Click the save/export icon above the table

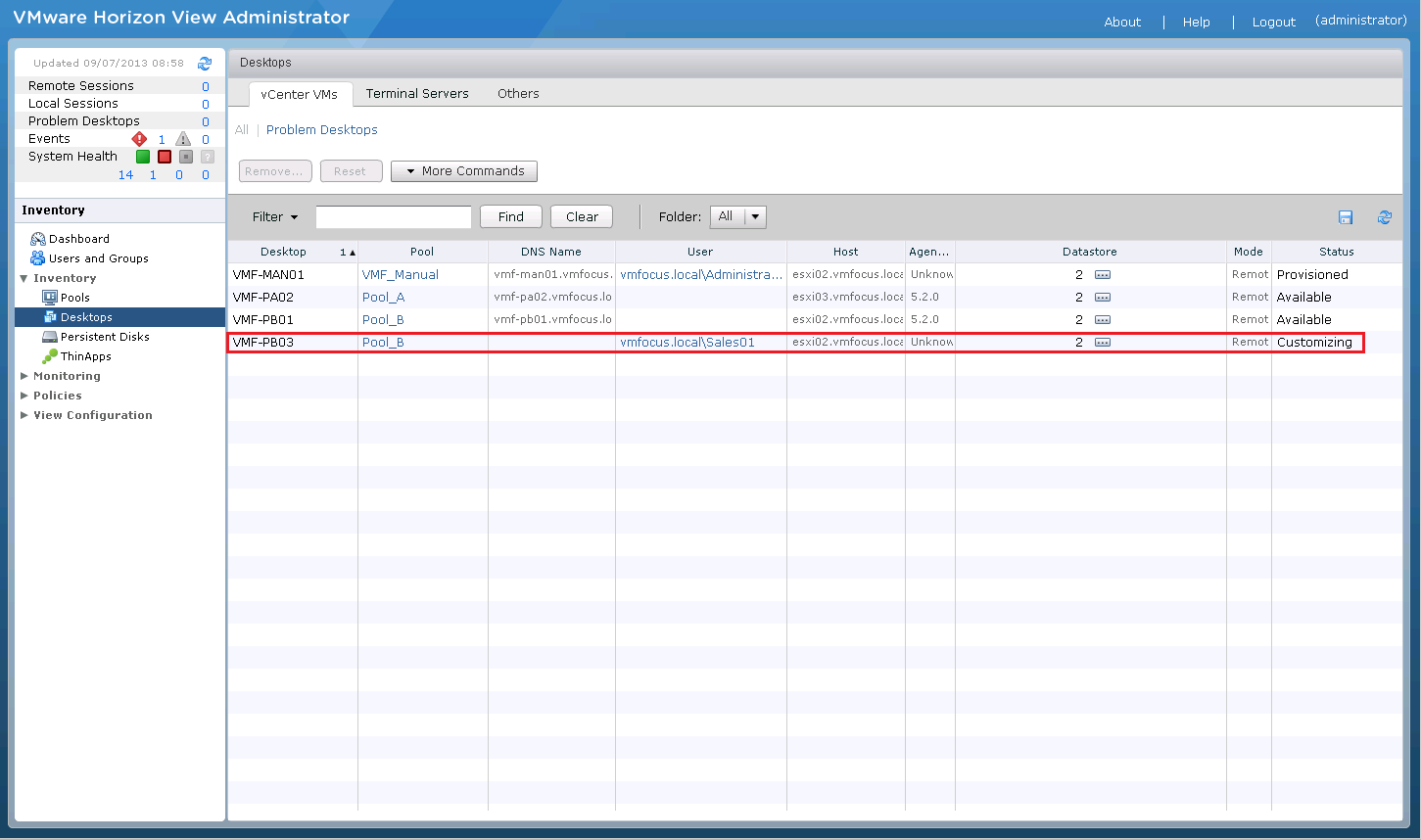1346,217
